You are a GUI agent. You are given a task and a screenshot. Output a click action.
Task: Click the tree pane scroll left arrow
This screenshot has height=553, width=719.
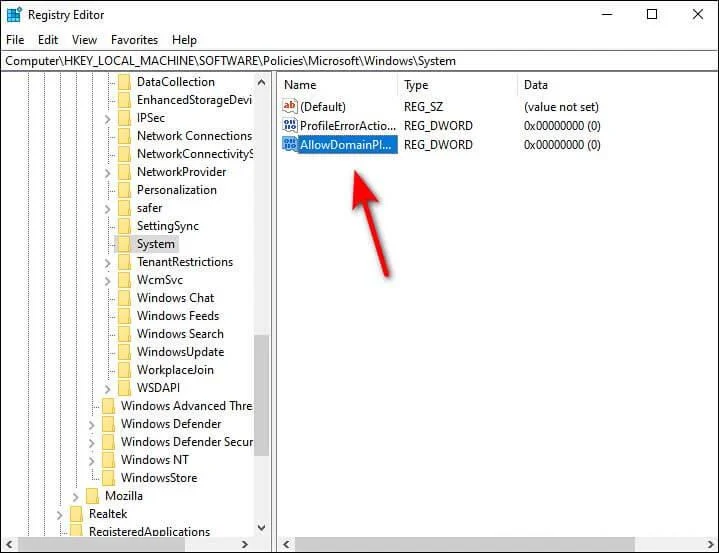(9, 544)
